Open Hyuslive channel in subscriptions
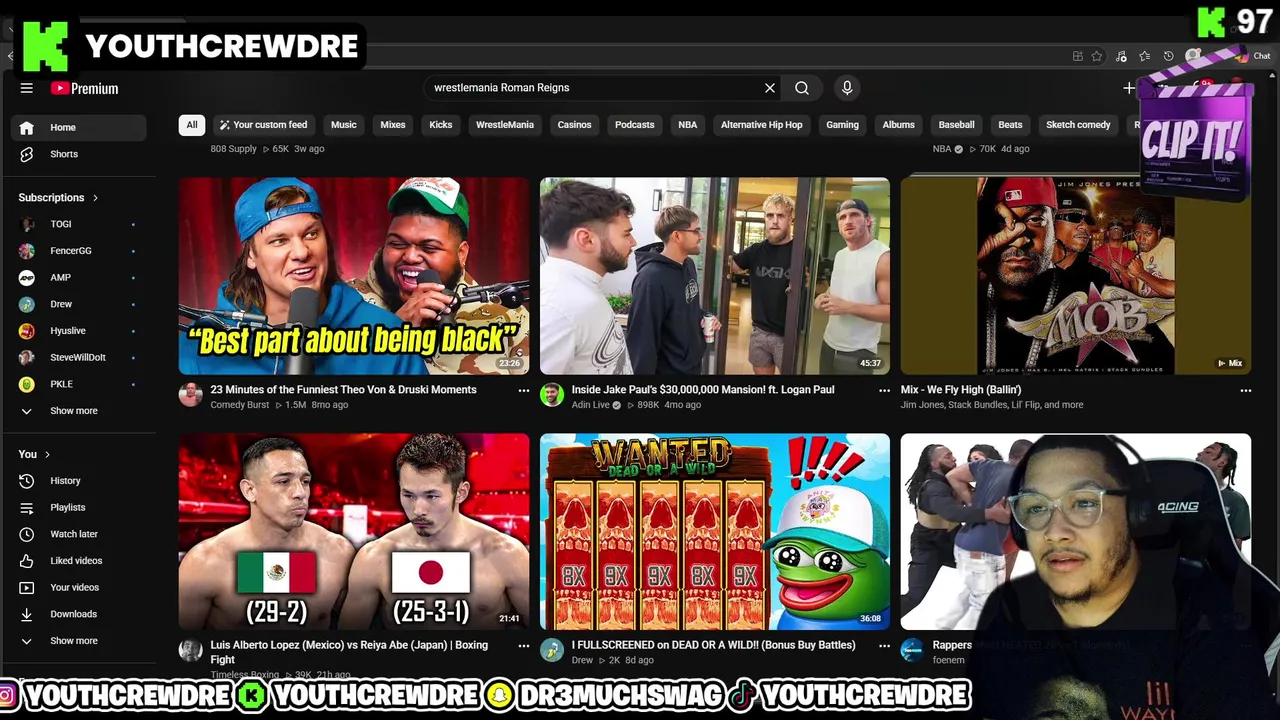The image size is (1280, 720). coord(79,331)
